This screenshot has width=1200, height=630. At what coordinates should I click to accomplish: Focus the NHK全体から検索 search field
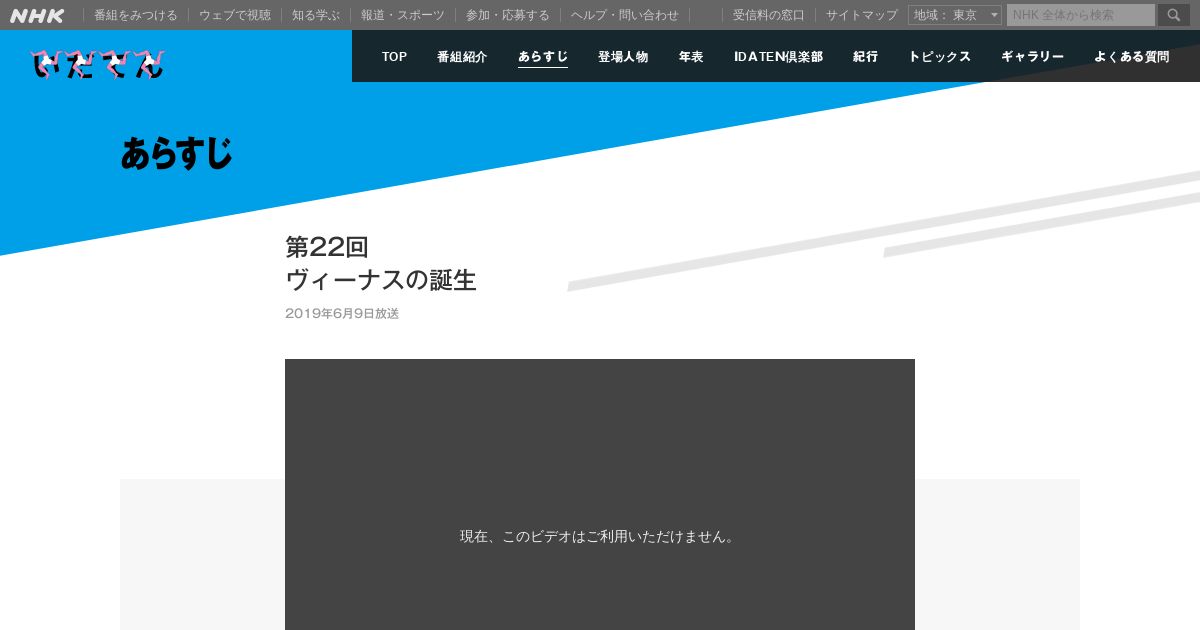coord(1081,15)
